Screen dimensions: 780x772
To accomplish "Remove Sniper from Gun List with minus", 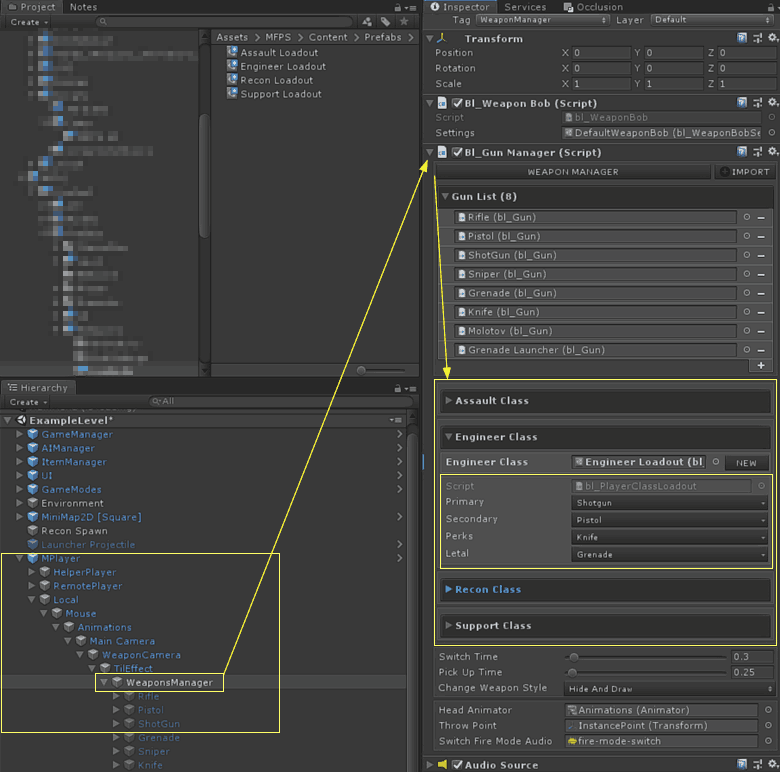I will pyautogui.click(x=761, y=274).
